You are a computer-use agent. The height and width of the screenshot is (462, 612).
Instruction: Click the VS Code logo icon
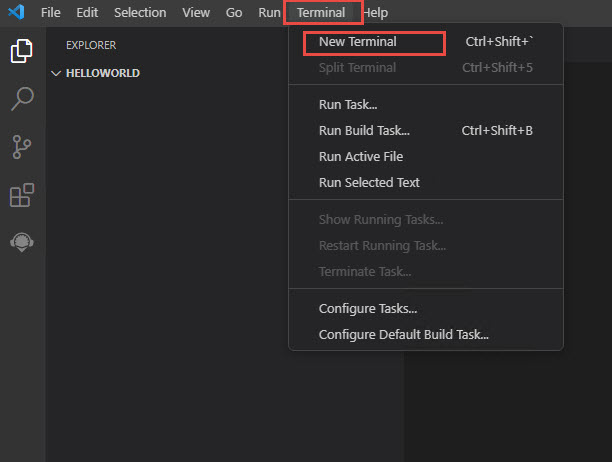(x=16, y=12)
